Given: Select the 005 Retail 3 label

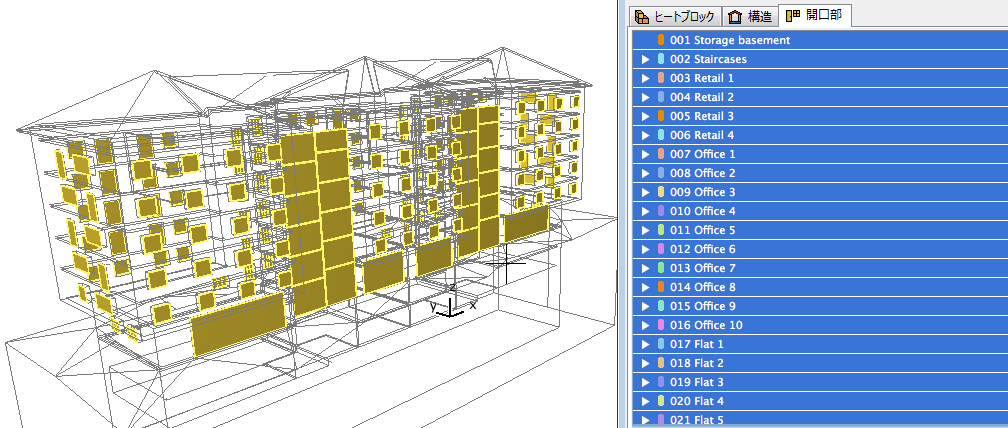Looking at the screenshot, I should coord(702,116).
